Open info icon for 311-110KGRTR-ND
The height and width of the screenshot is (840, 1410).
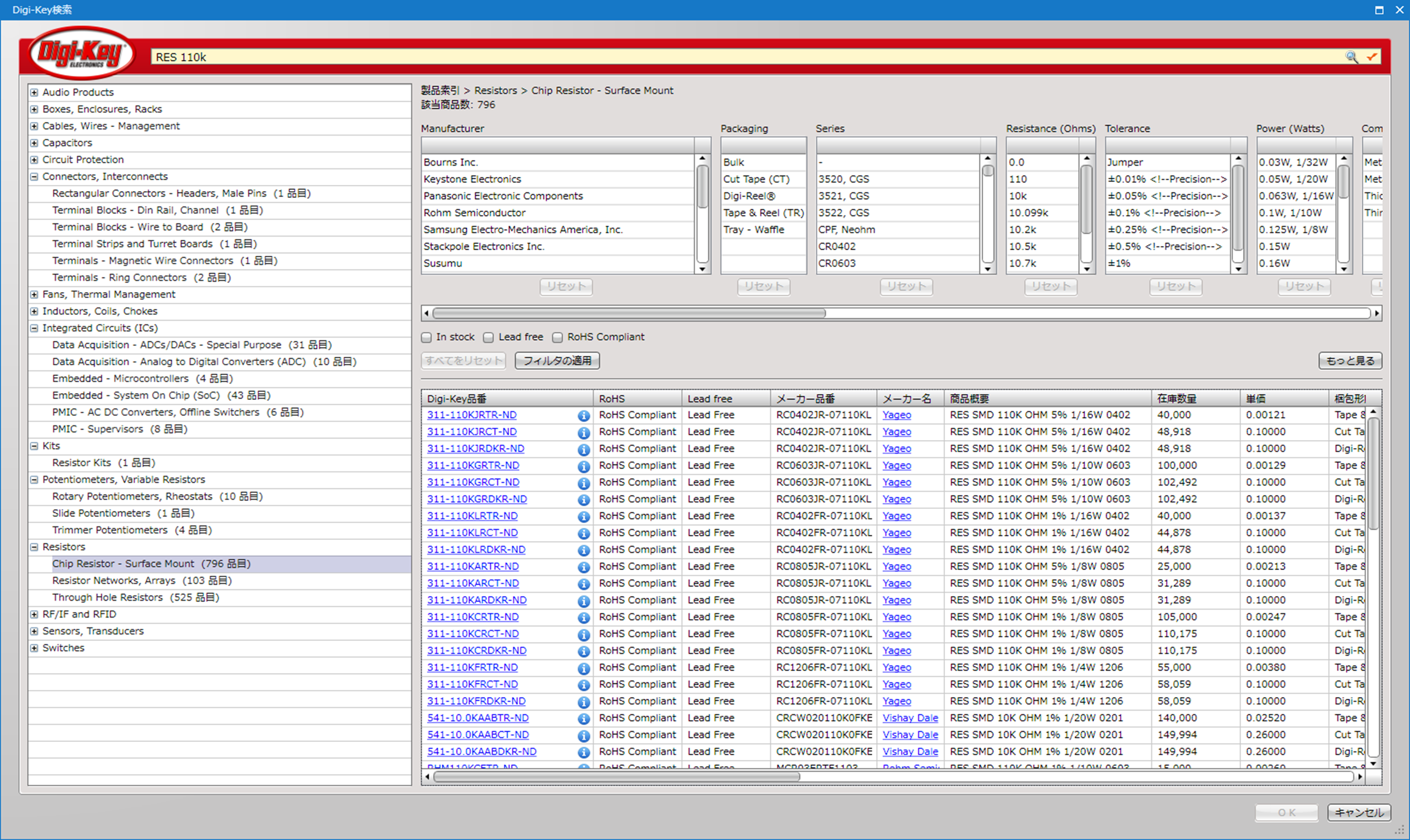pos(583,466)
